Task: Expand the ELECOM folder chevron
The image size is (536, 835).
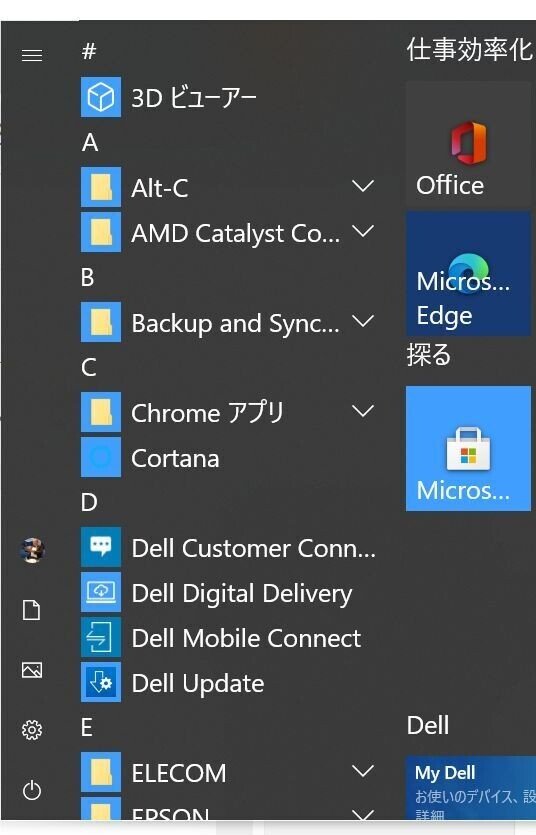Action: [363, 771]
